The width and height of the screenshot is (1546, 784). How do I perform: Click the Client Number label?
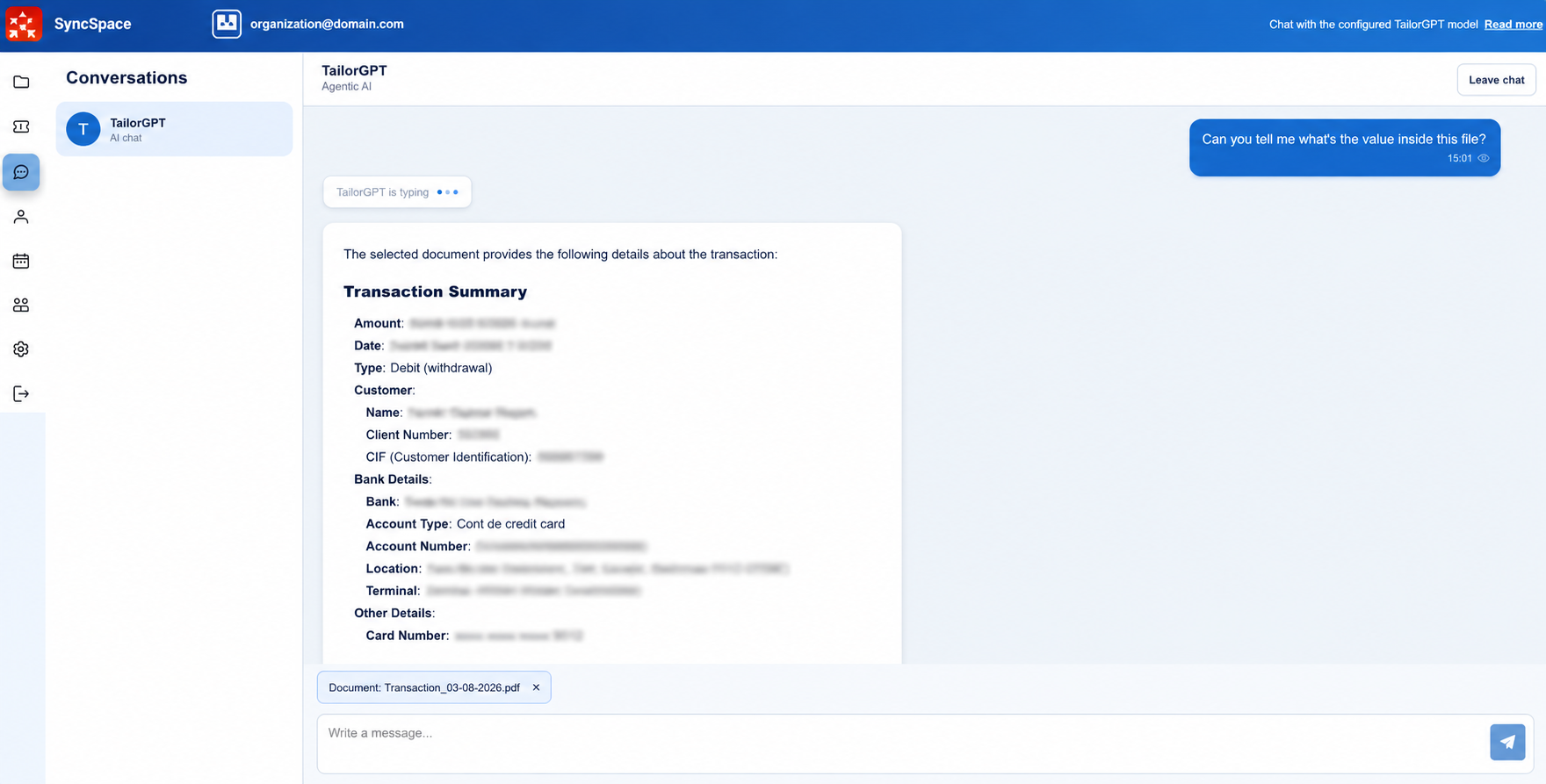(x=408, y=435)
